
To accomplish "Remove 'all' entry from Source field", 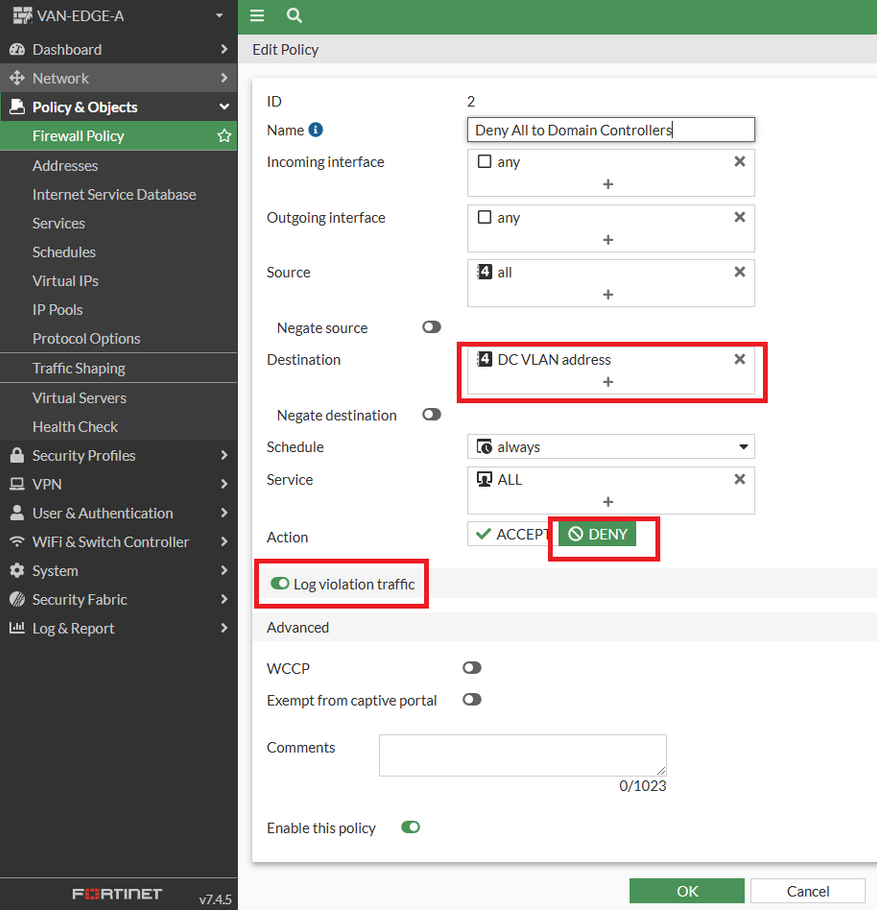I will click(739, 272).
